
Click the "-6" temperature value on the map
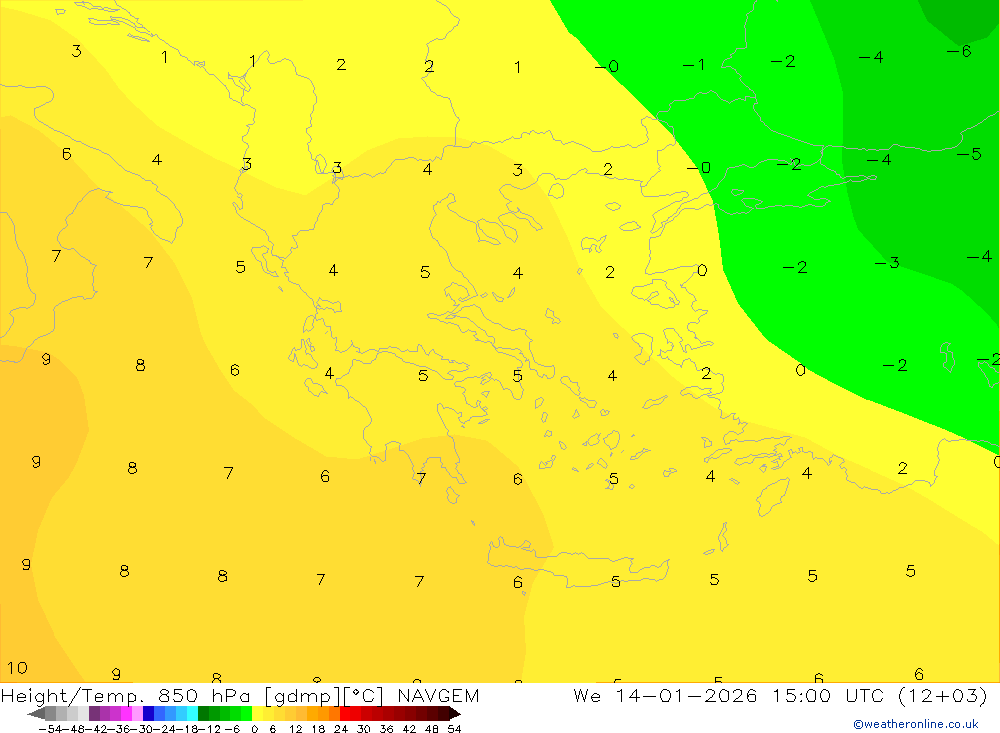(959, 51)
